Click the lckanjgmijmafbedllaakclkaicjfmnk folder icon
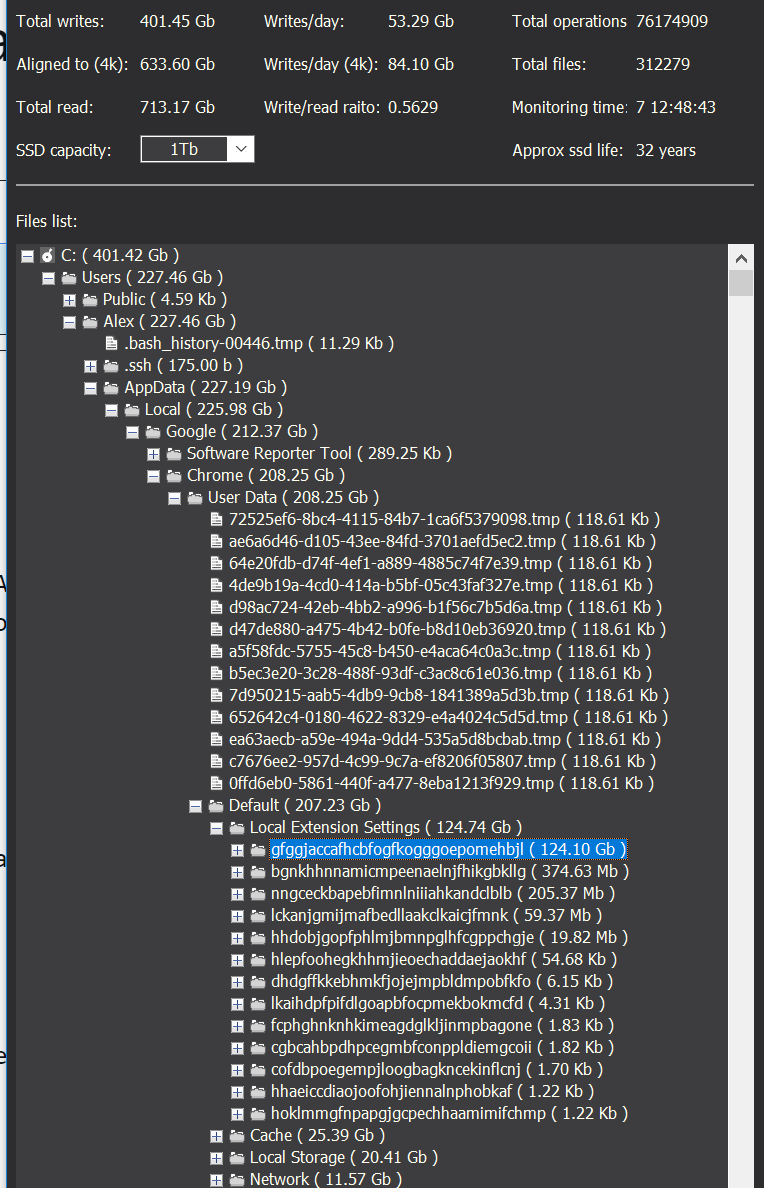The height and width of the screenshot is (1188, 764). [x=258, y=916]
